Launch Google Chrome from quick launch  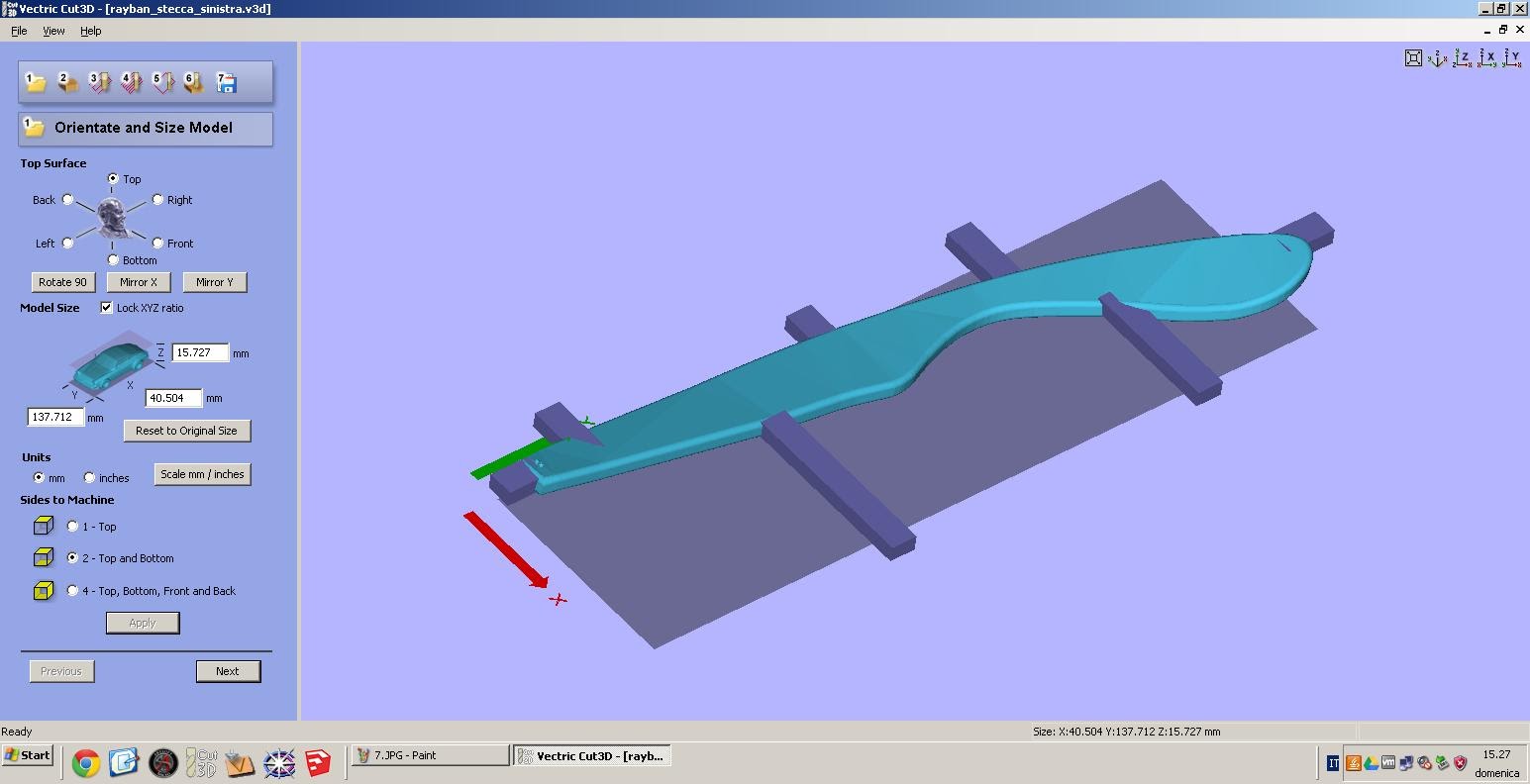pyautogui.click(x=86, y=763)
